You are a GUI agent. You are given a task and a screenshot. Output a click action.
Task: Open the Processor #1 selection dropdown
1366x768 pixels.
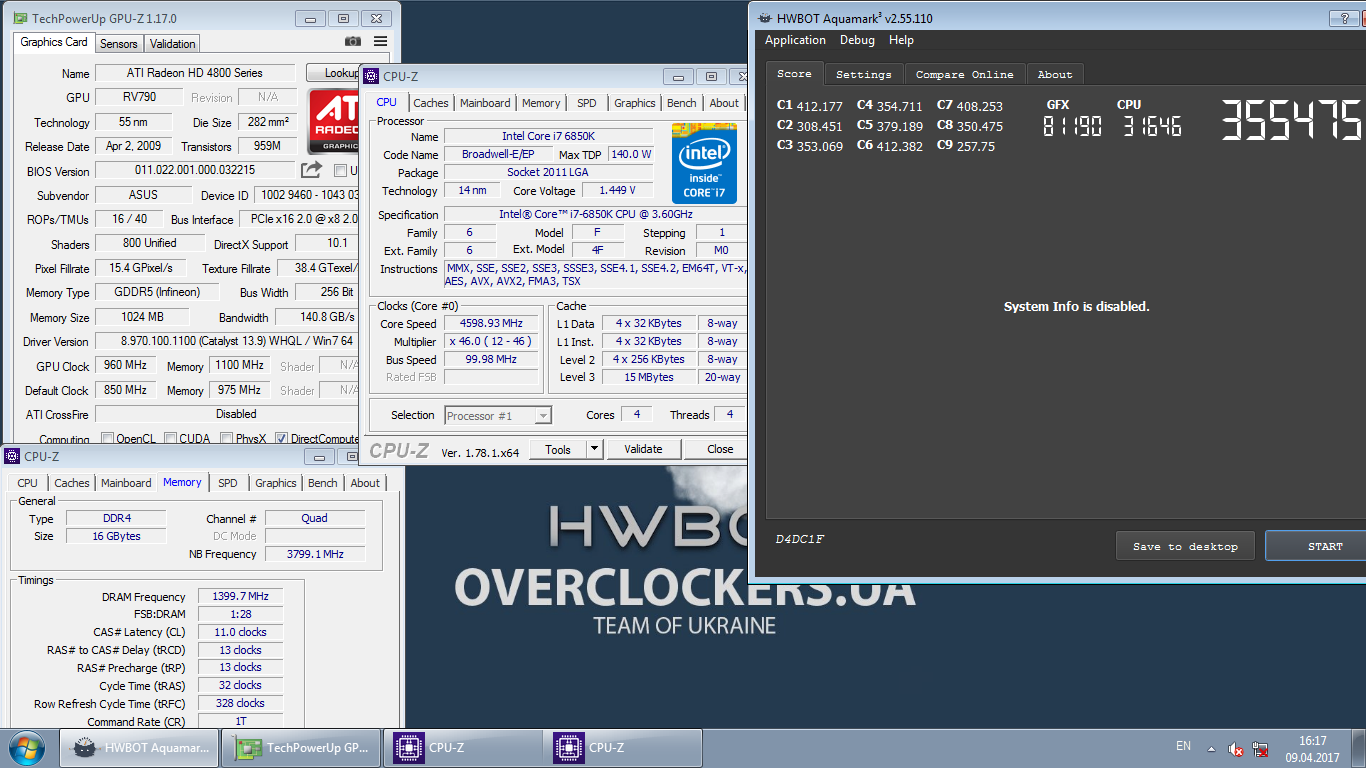coord(498,416)
